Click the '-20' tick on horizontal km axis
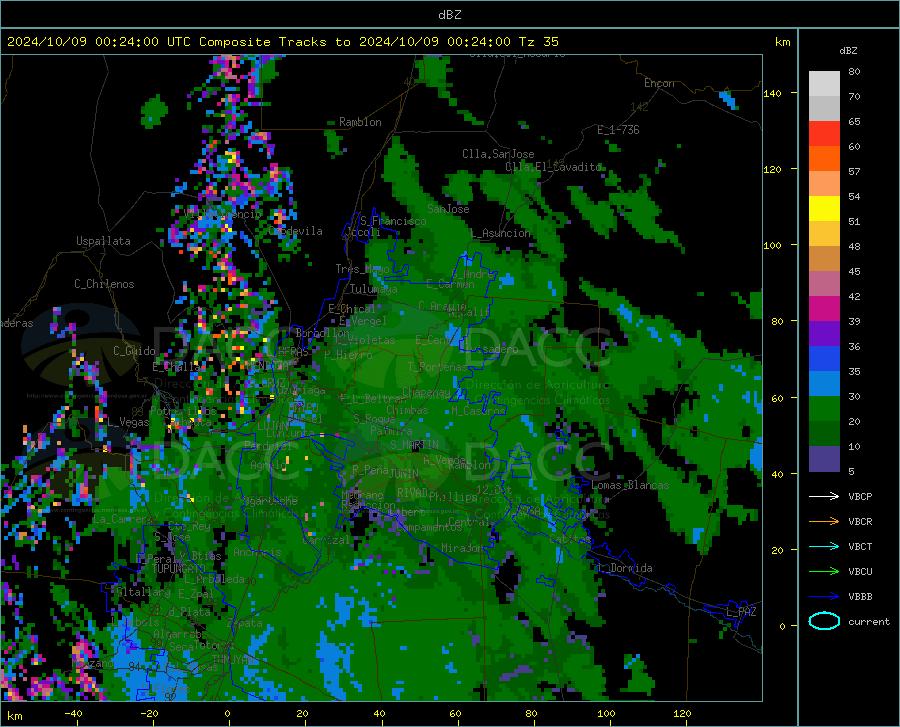Image resolution: width=900 pixels, height=727 pixels. pyautogui.click(x=149, y=713)
